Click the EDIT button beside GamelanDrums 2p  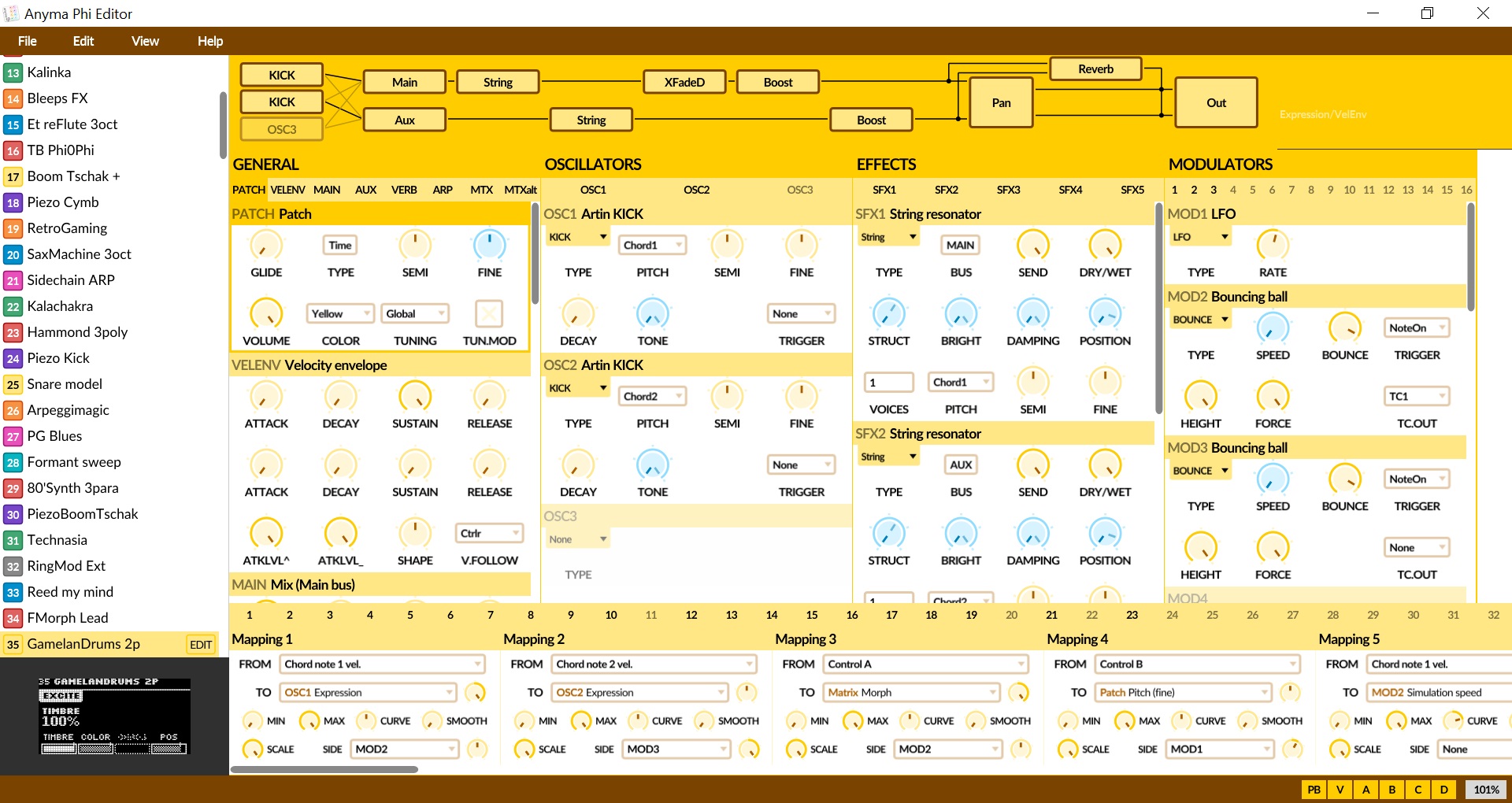[201, 645]
